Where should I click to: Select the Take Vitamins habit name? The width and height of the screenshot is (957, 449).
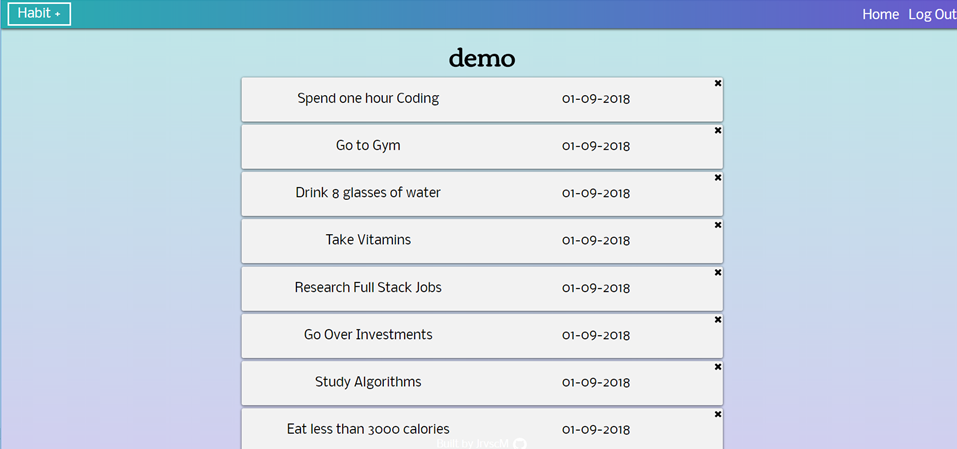coord(368,240)
